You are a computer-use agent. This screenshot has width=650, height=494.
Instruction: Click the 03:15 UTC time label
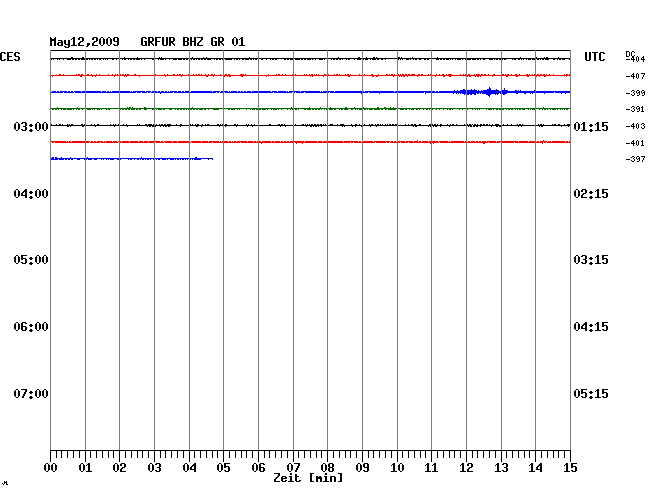click(591, 260)
